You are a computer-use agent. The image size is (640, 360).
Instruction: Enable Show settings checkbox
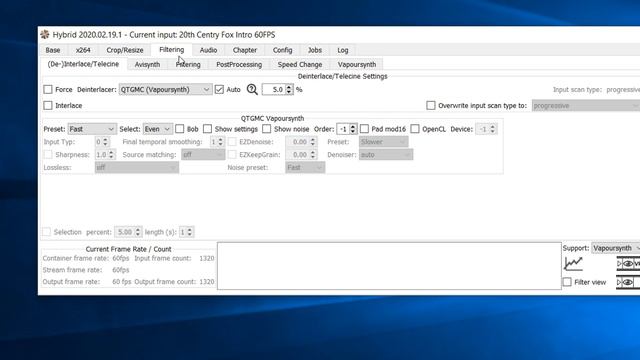(207, 129)
